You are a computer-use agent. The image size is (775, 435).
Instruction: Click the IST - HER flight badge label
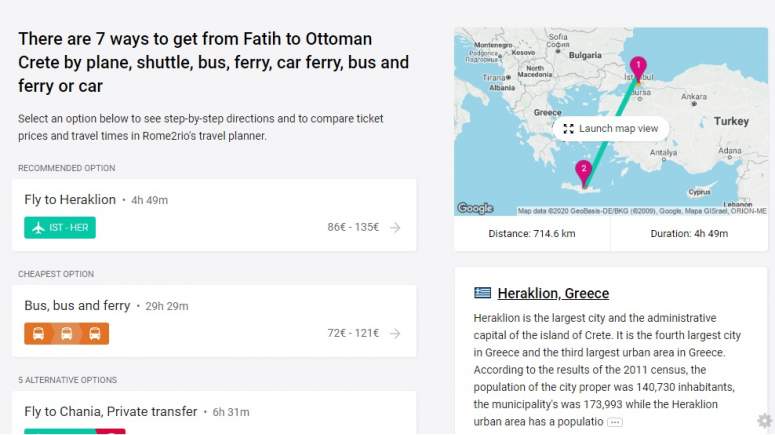click(70, 227)
